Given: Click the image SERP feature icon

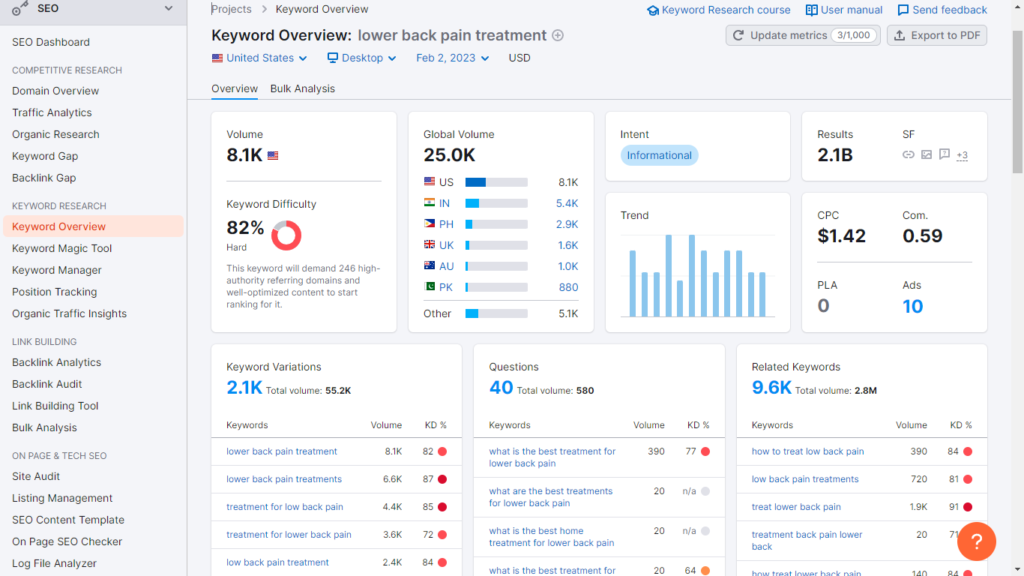Looking at the screenshot, I should coord(926,155).
